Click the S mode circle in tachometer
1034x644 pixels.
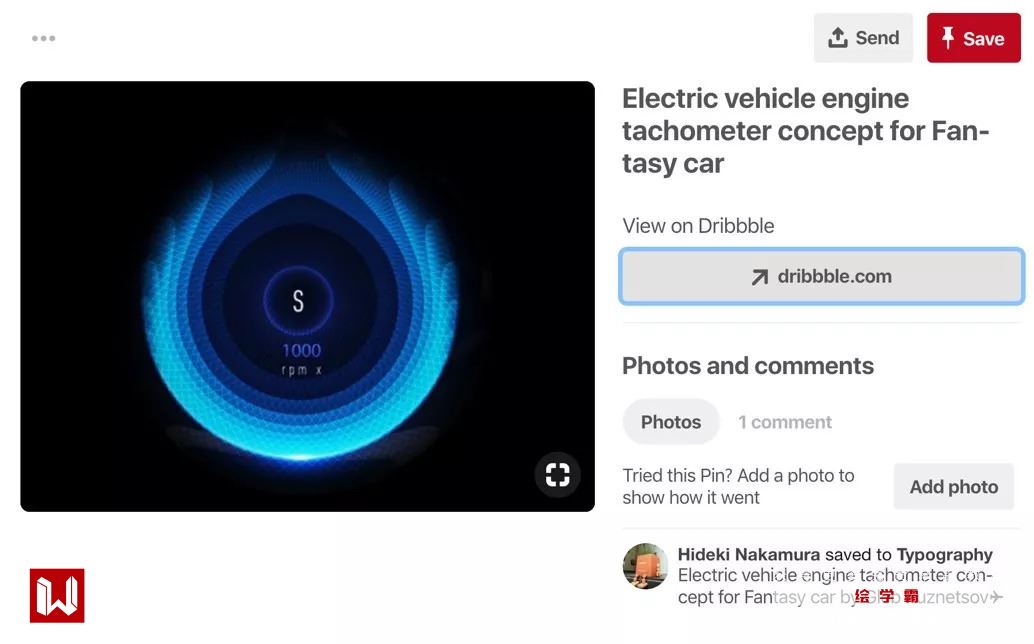coord(298,301)
